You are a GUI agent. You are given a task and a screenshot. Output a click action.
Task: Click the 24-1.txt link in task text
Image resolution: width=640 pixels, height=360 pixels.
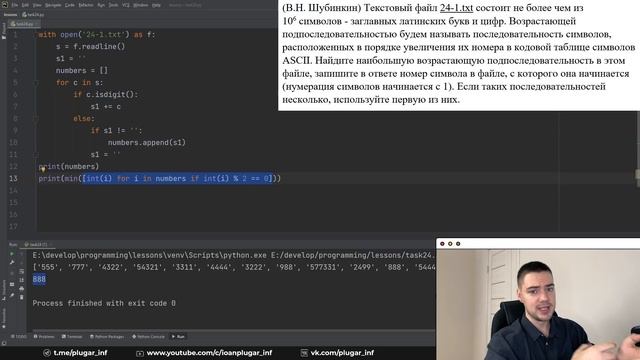click(x=456, y=8)
